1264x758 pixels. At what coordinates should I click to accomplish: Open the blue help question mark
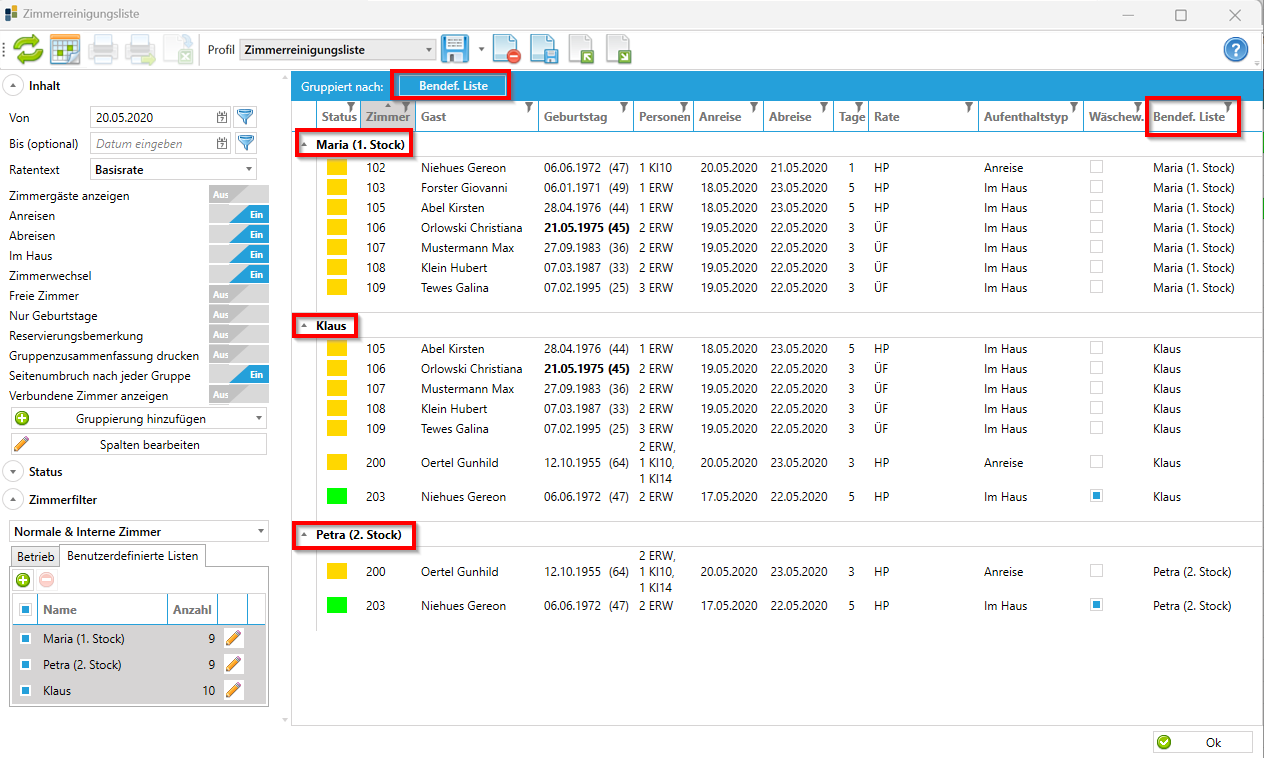pyautogui.click(x=1236, y=49)
